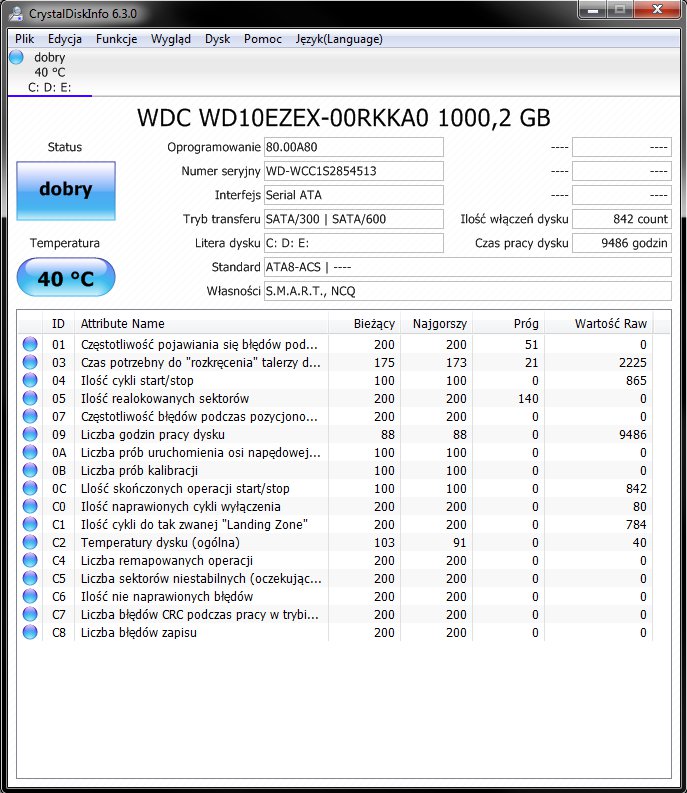Click the blue 'dobry' health status button
687x793 pixels.
(66, 191)
